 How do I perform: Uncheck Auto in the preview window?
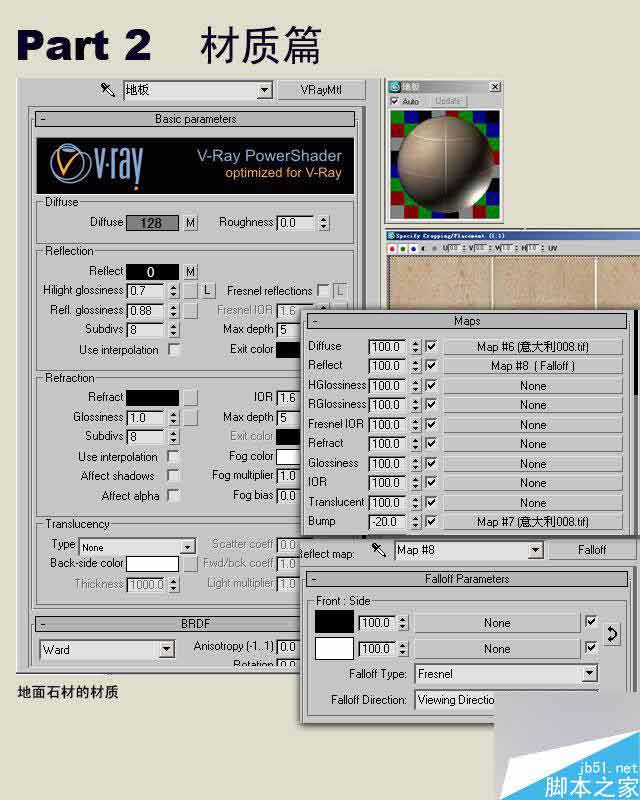(x=395, y=101)
